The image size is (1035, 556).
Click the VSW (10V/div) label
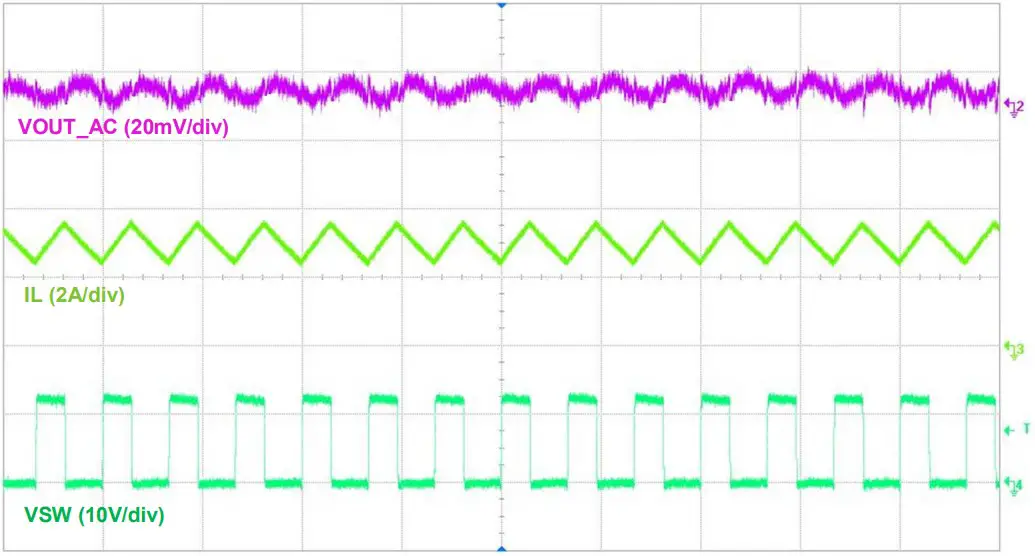coord(94,514)
